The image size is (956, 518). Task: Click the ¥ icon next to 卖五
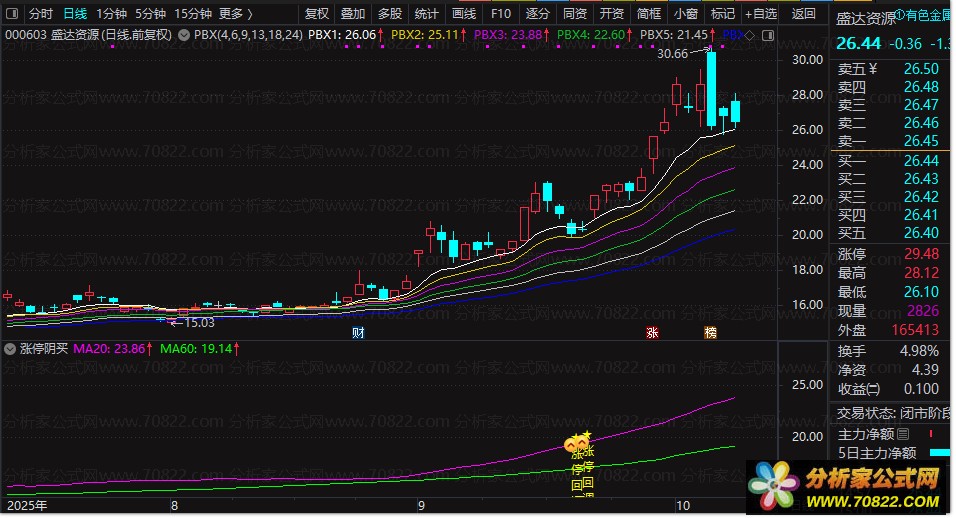[872, 69]
